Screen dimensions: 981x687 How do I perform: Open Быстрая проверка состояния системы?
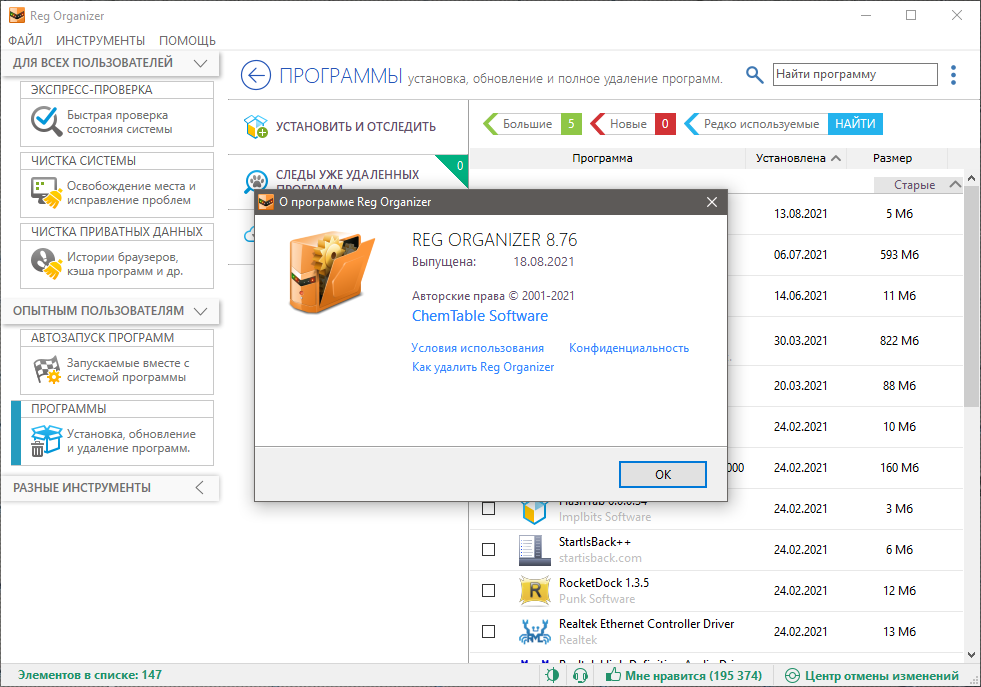[119, 122]
